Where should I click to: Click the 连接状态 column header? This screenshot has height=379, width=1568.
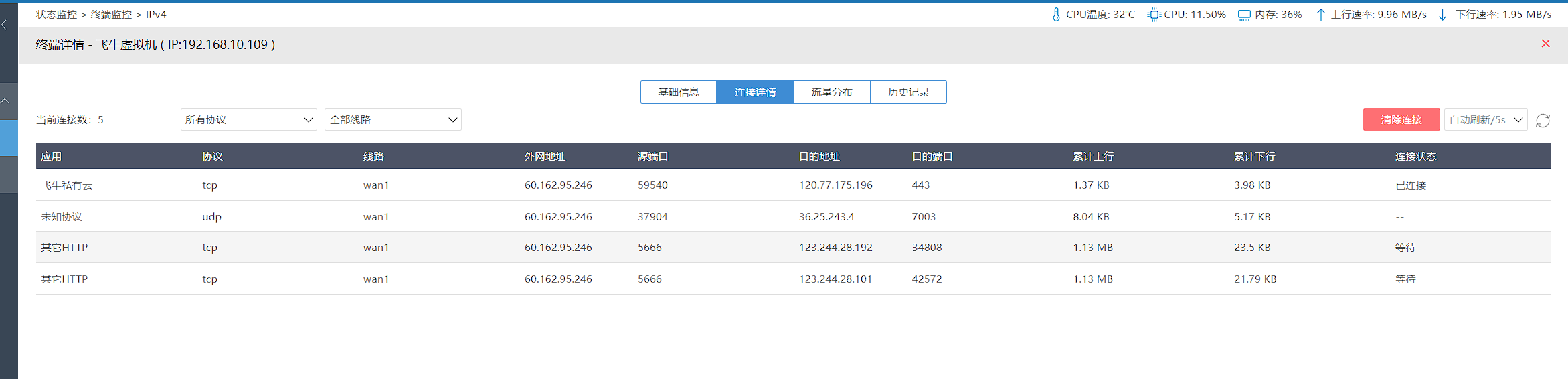[1415, 157]
